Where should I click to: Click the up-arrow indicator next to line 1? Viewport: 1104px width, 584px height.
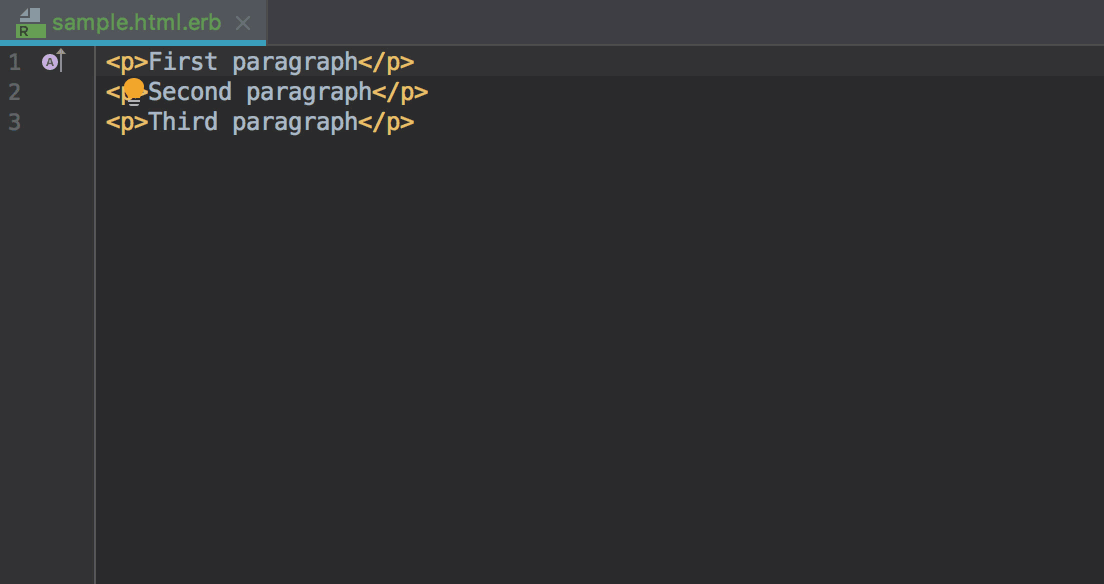tap(62, 60)
